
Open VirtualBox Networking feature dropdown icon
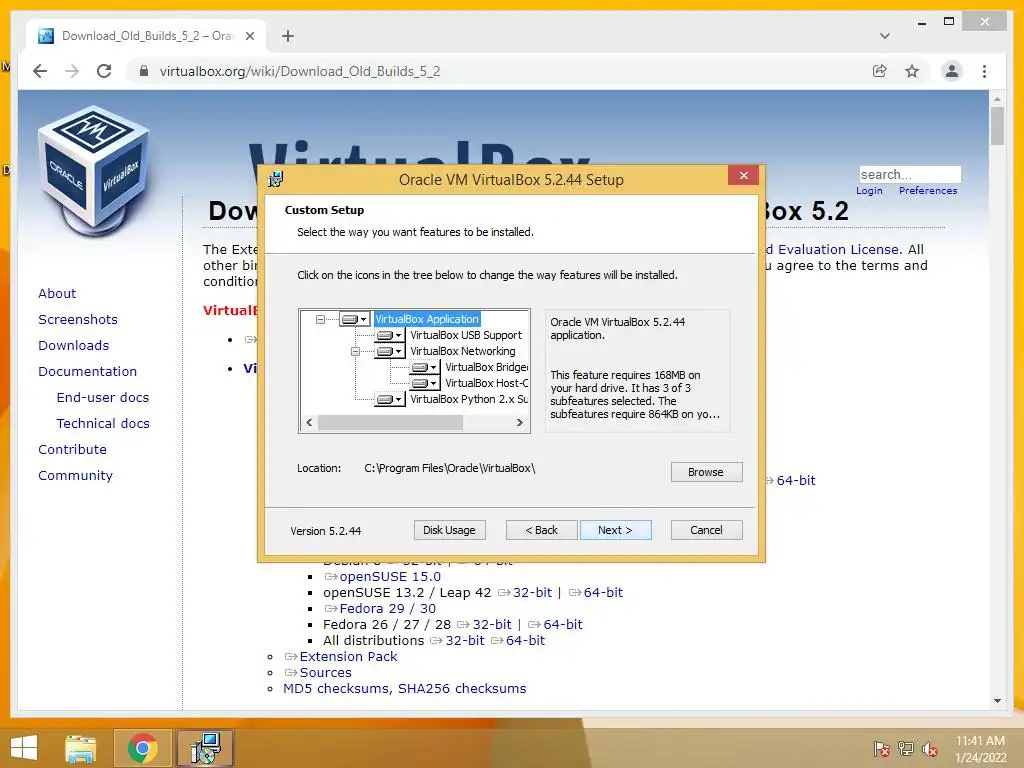pos(389,351)
